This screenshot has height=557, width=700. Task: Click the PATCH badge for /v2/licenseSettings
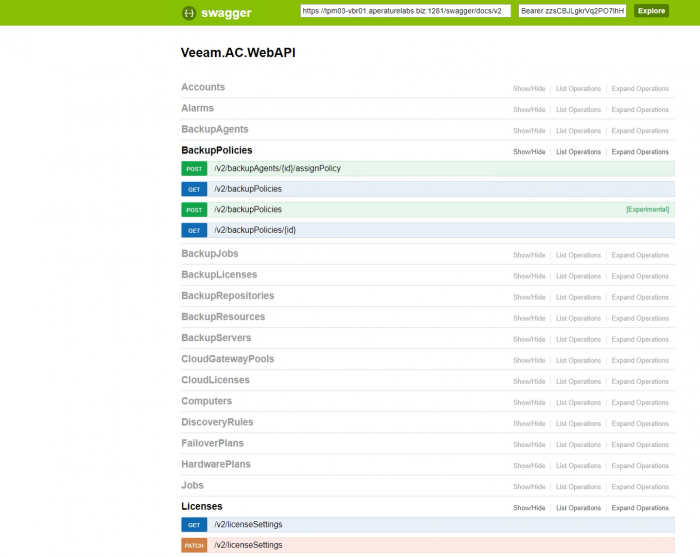click(x=194, y=545)
